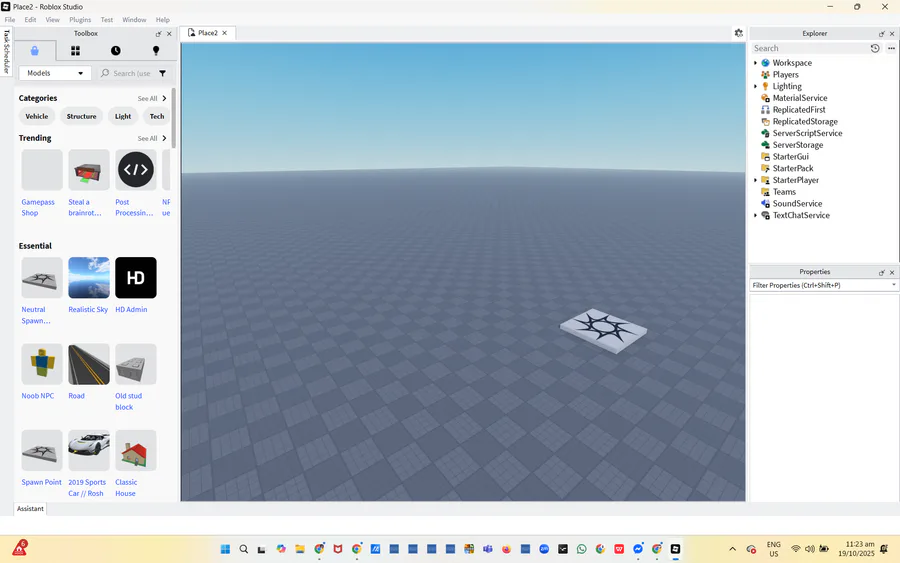Viewport: 900px width, 563px height.
Task: Close the Place2 document tab
Action: pyautogui.click(x=224, y=33)
